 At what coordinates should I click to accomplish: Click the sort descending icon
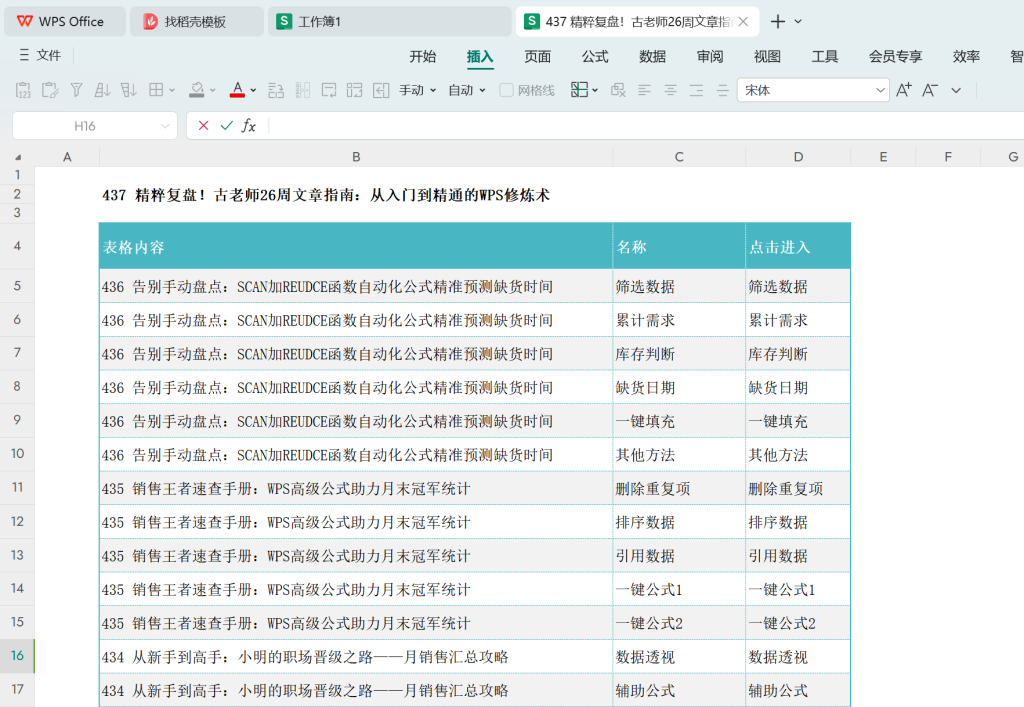tap(129, 90)
